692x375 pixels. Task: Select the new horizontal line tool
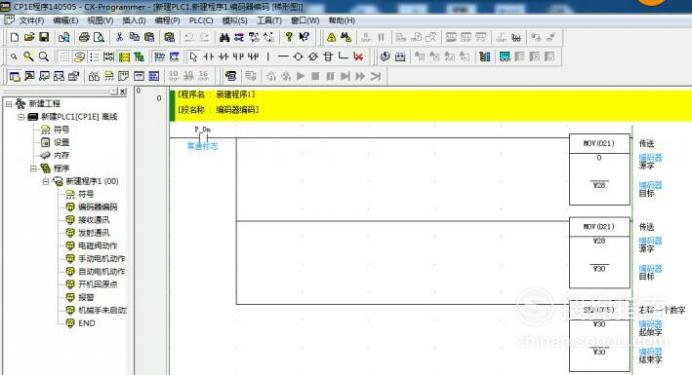(283, 56)
